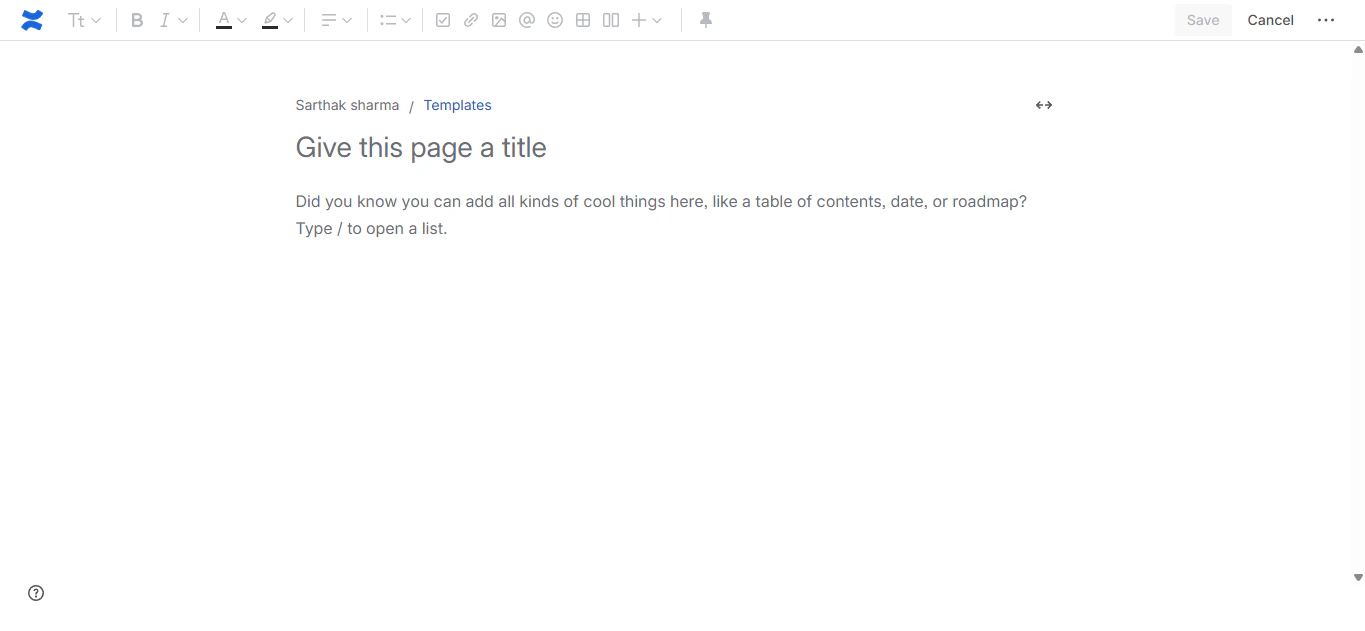Image resolution: width=1365 pixels, height=631 pixels.
Task: Click the insert link icon
Action: (471, 19)
